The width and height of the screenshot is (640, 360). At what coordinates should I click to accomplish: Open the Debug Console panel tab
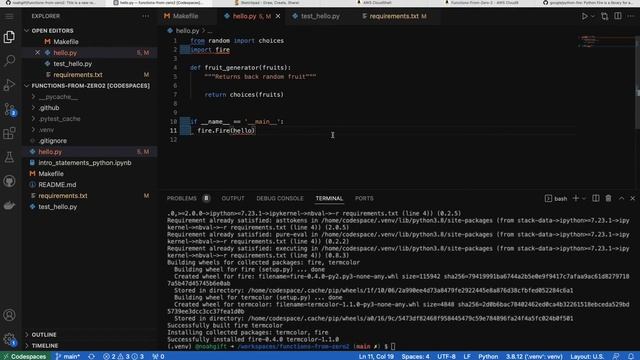coord(280,198)
